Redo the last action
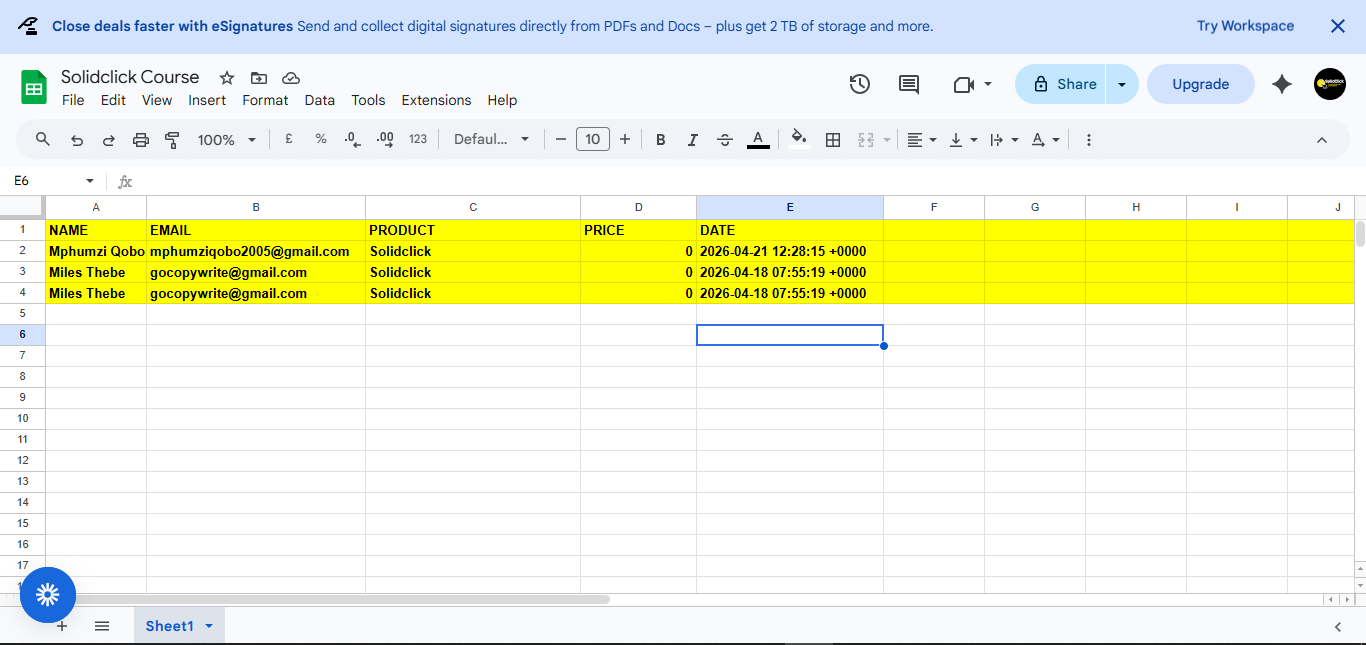This screenshot has height=645, width=1366. pyautogui.click(x=109, y=140)
